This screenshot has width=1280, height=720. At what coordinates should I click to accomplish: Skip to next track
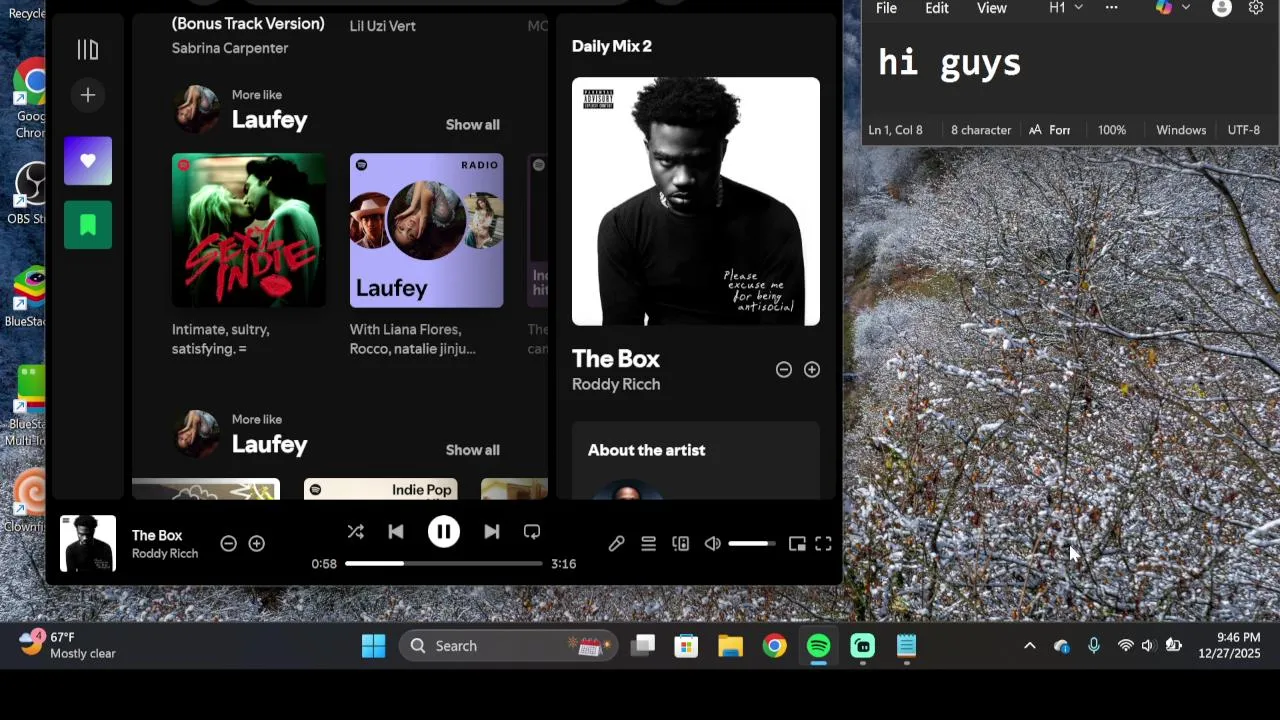(491, 532)
